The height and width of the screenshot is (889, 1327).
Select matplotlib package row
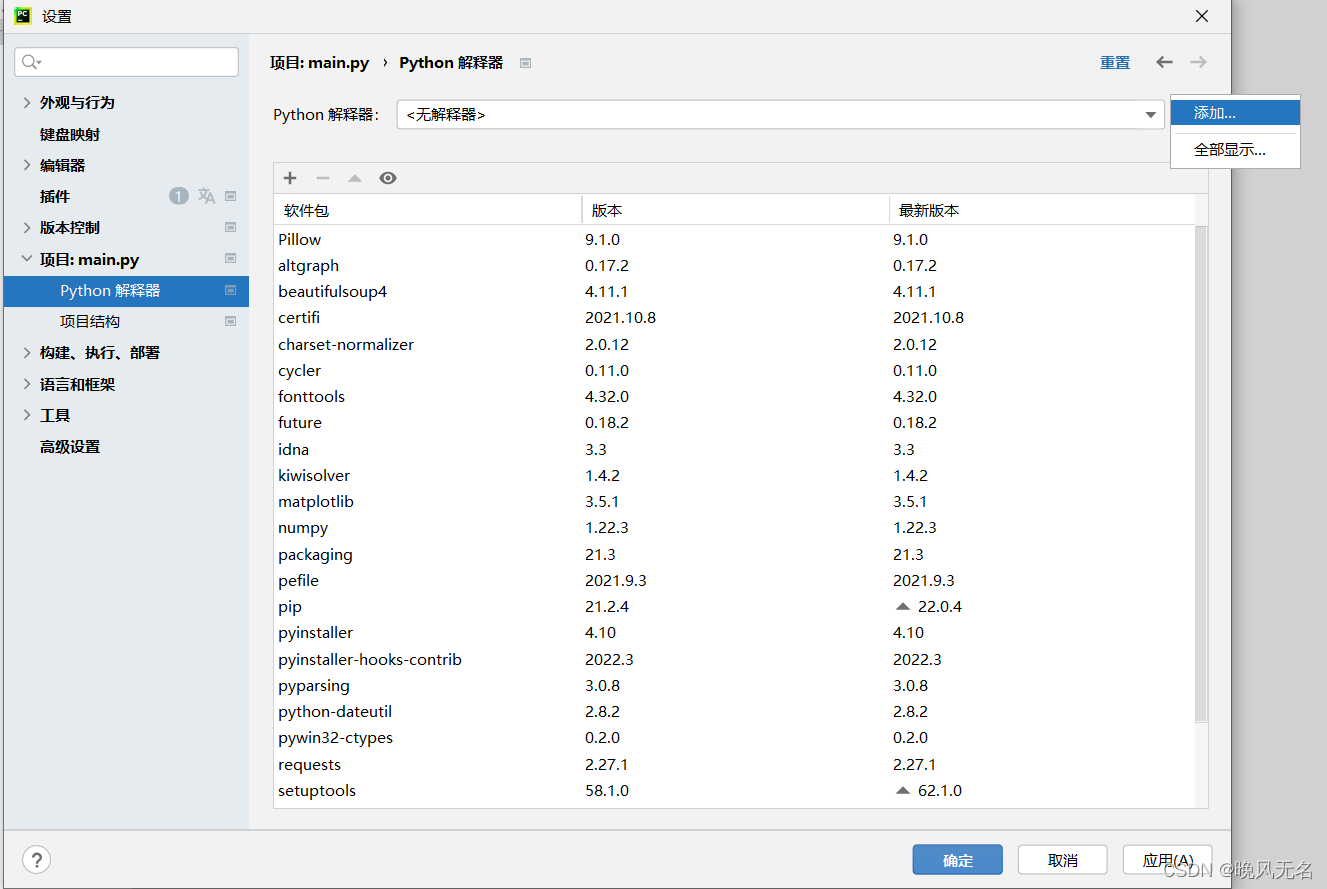[735, 501]
